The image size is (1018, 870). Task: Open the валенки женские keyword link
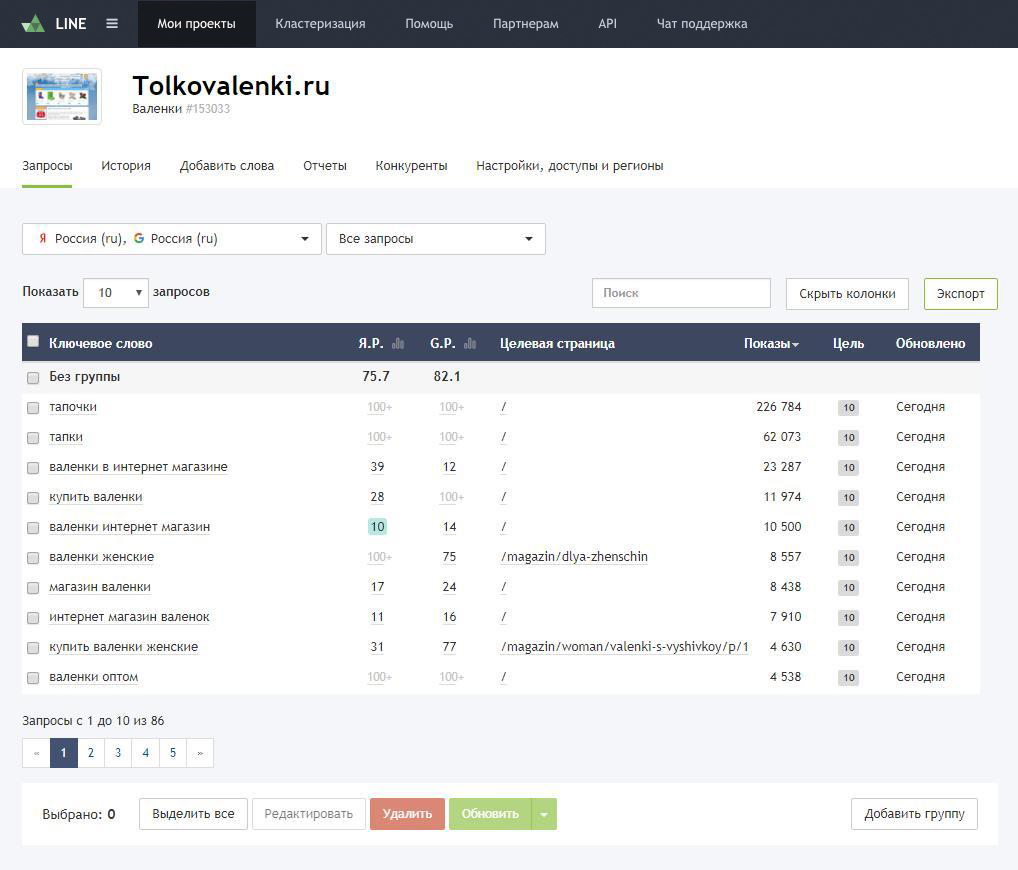point(101,557)
